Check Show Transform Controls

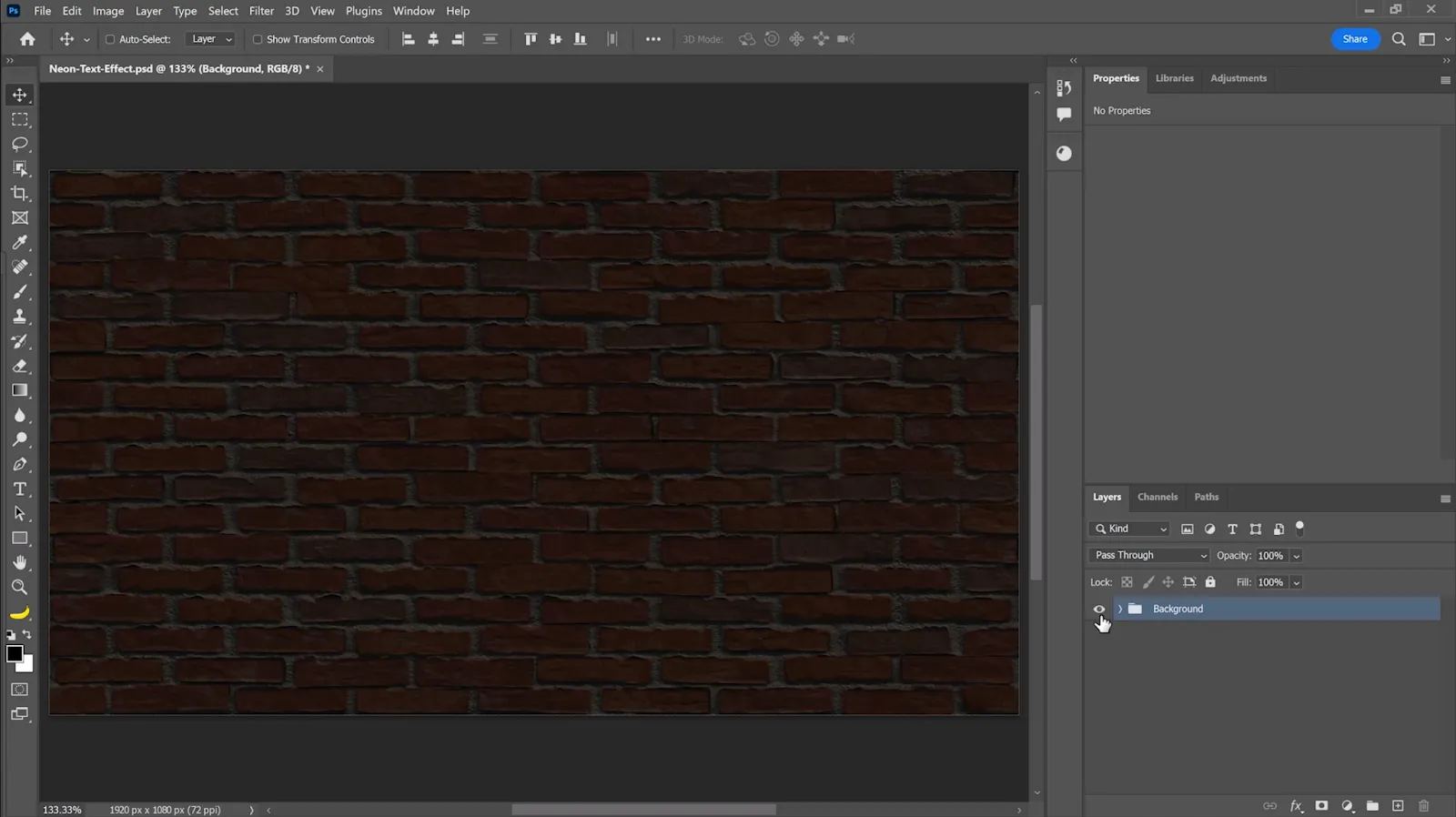[x=258, y=39]
